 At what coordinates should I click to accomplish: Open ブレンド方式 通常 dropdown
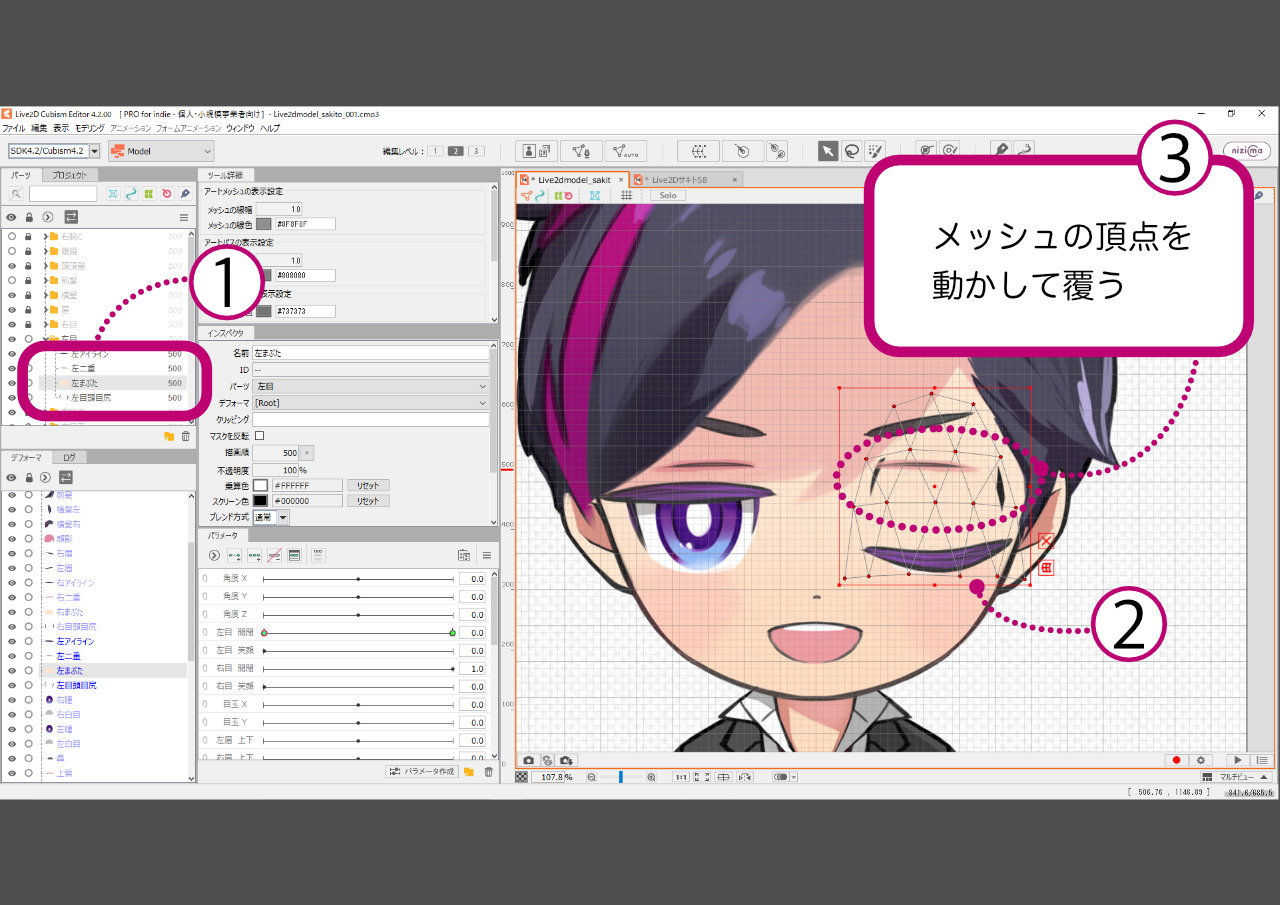pyautogui.click(x=270, y=517)
